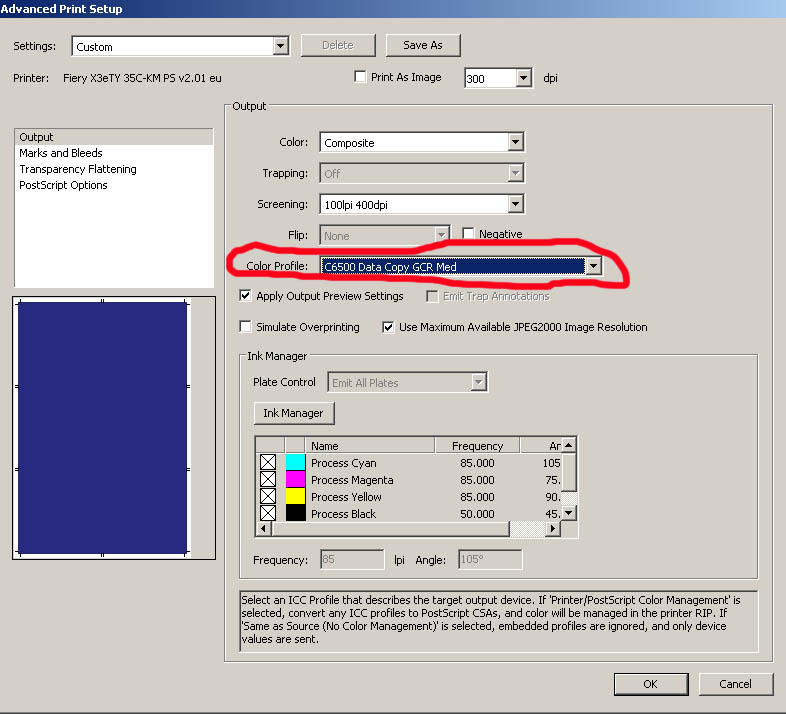Uncheck Use Maximum Available JPEG2000 Image Resolution
The width and height of the screenshot is (786, 714).
pyautogui.click(x=388, y=327)
